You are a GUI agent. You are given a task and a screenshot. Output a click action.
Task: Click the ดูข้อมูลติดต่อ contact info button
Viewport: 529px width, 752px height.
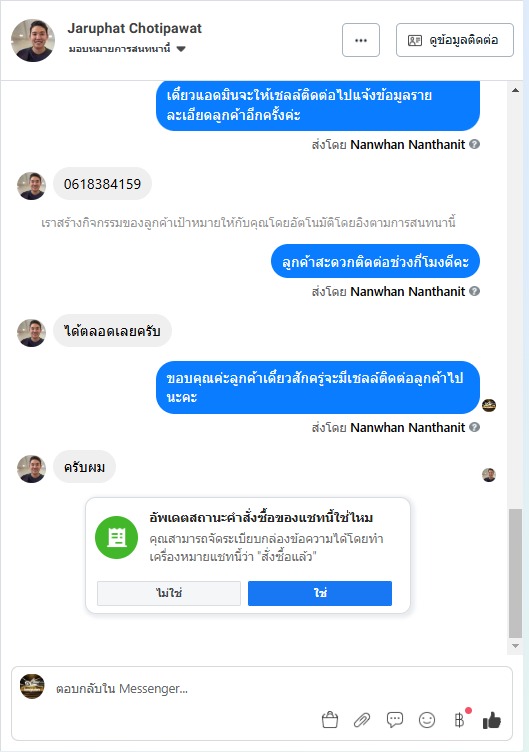point(455,40)
